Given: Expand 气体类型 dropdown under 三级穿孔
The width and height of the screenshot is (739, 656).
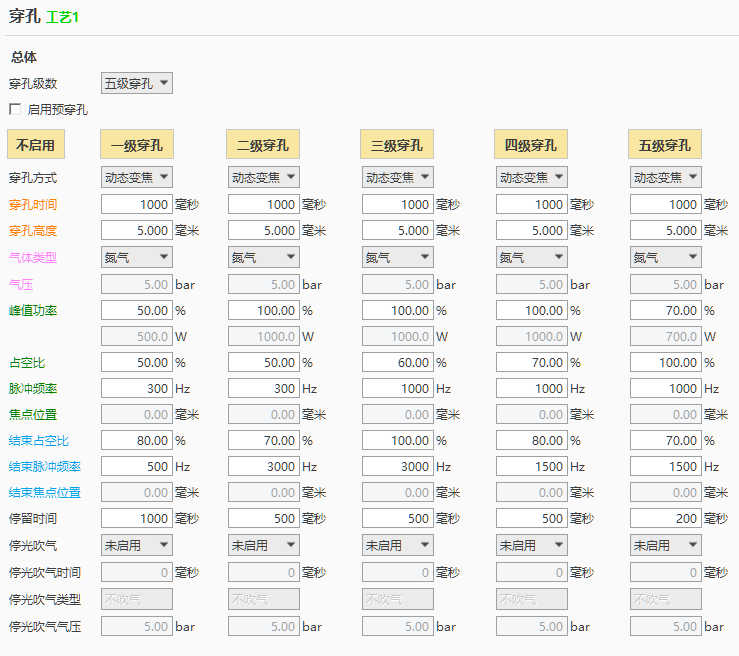Looking at the screenshot, I should [x=397, y=257].
